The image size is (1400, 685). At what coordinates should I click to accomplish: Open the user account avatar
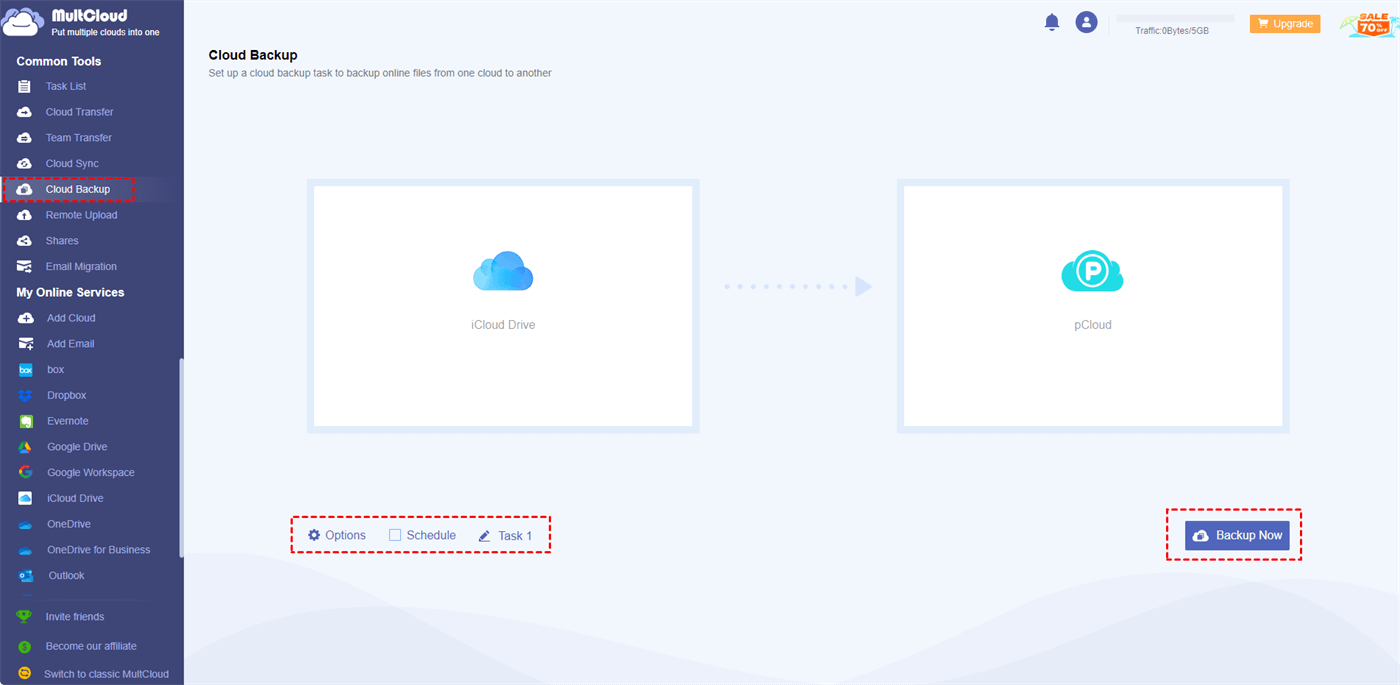click(1086, 22)
